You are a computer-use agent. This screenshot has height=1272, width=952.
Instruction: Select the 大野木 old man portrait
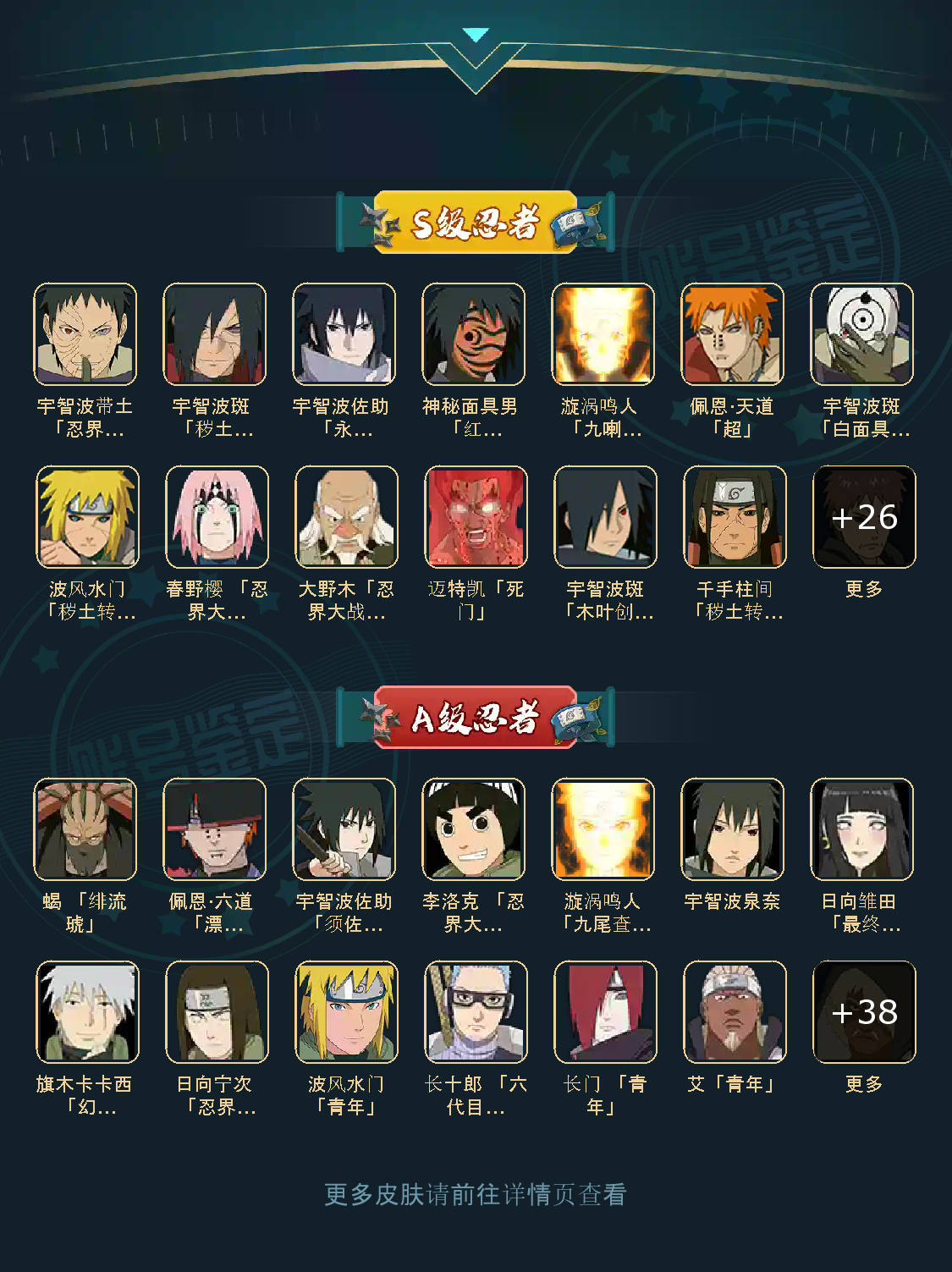(x=346, y=517)
